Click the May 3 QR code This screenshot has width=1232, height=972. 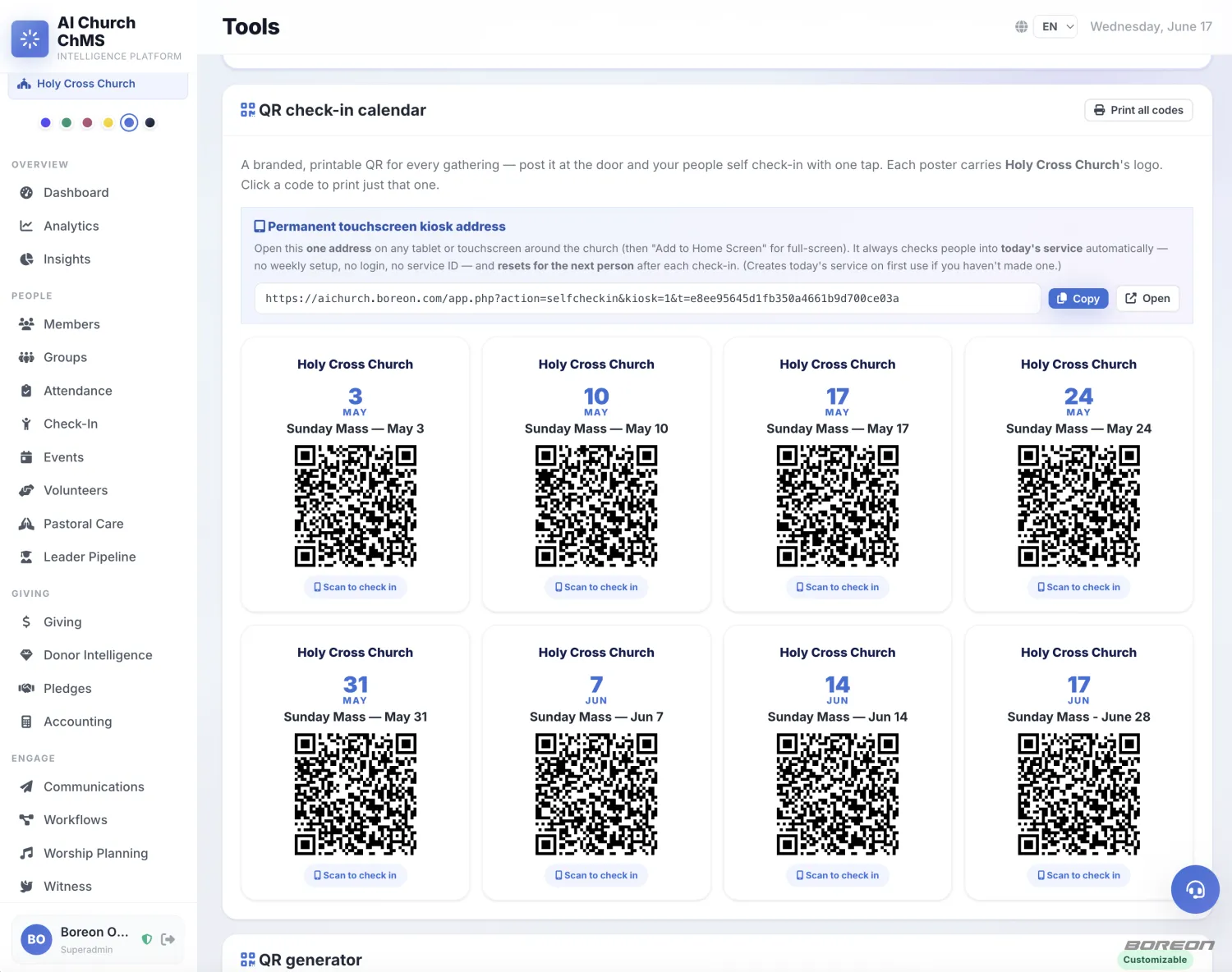(x=356, y=506)
